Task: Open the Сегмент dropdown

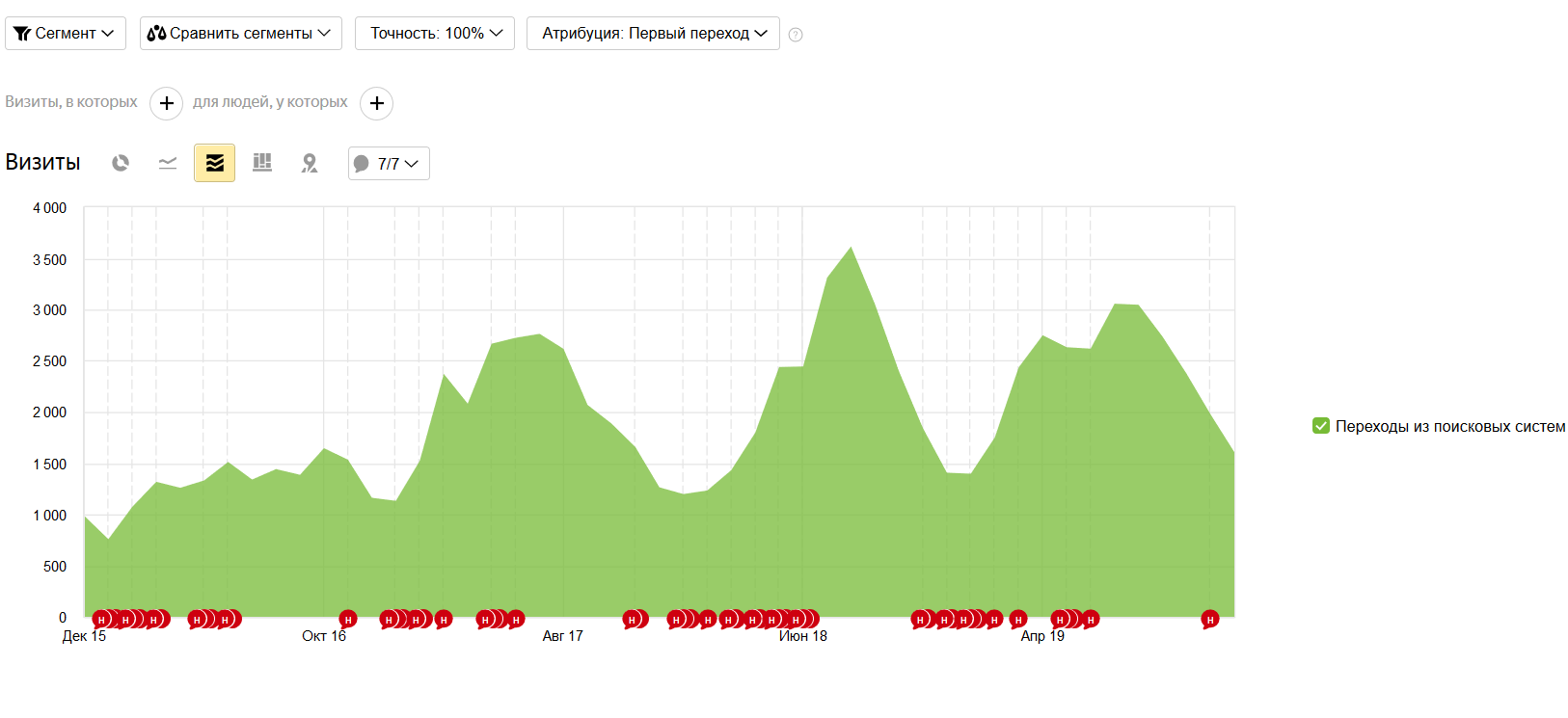Action: coord(66,34)
